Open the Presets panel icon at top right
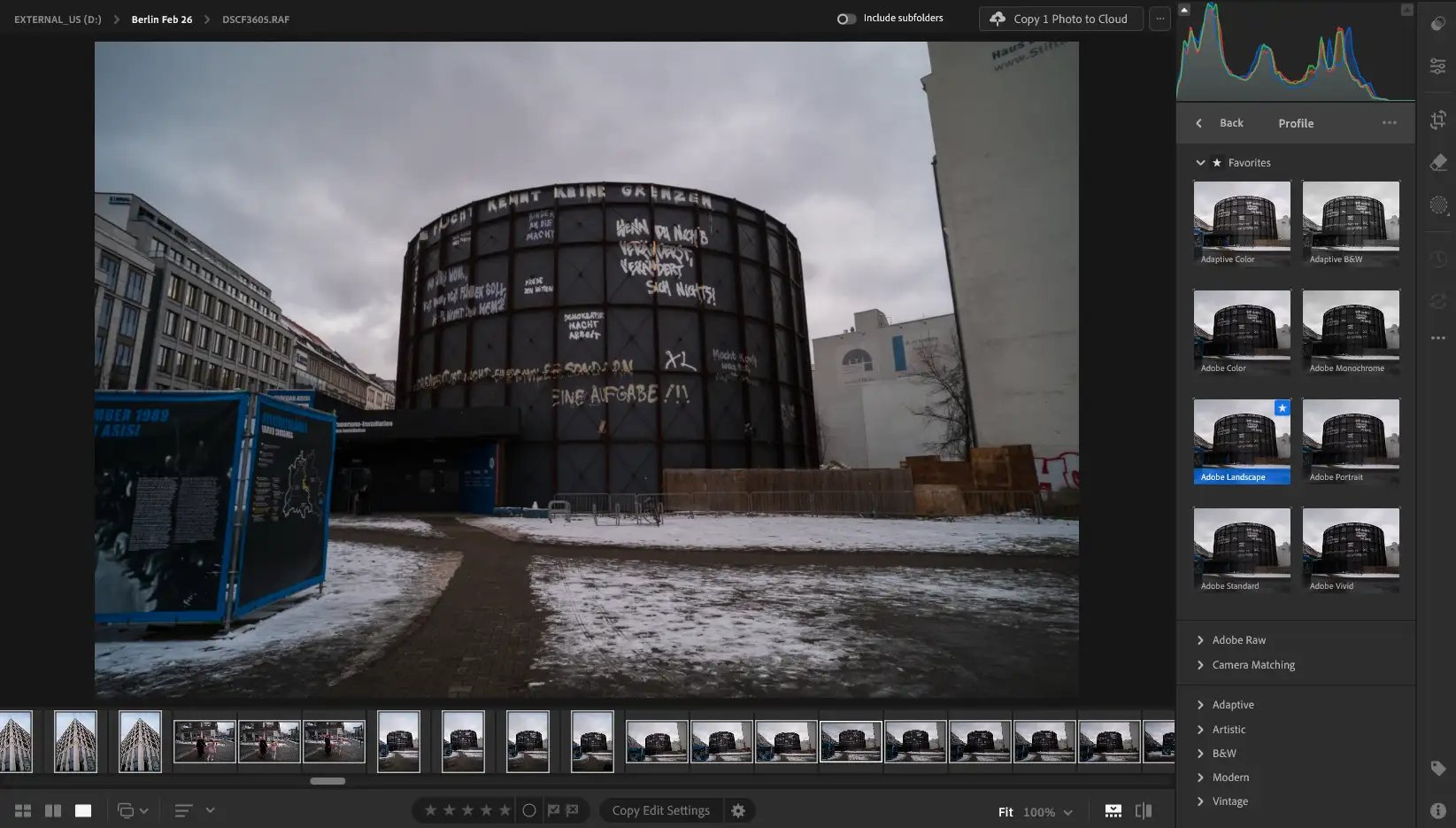The height and width of the screenshot is (828, 1456). click(x=1437, y=23)
